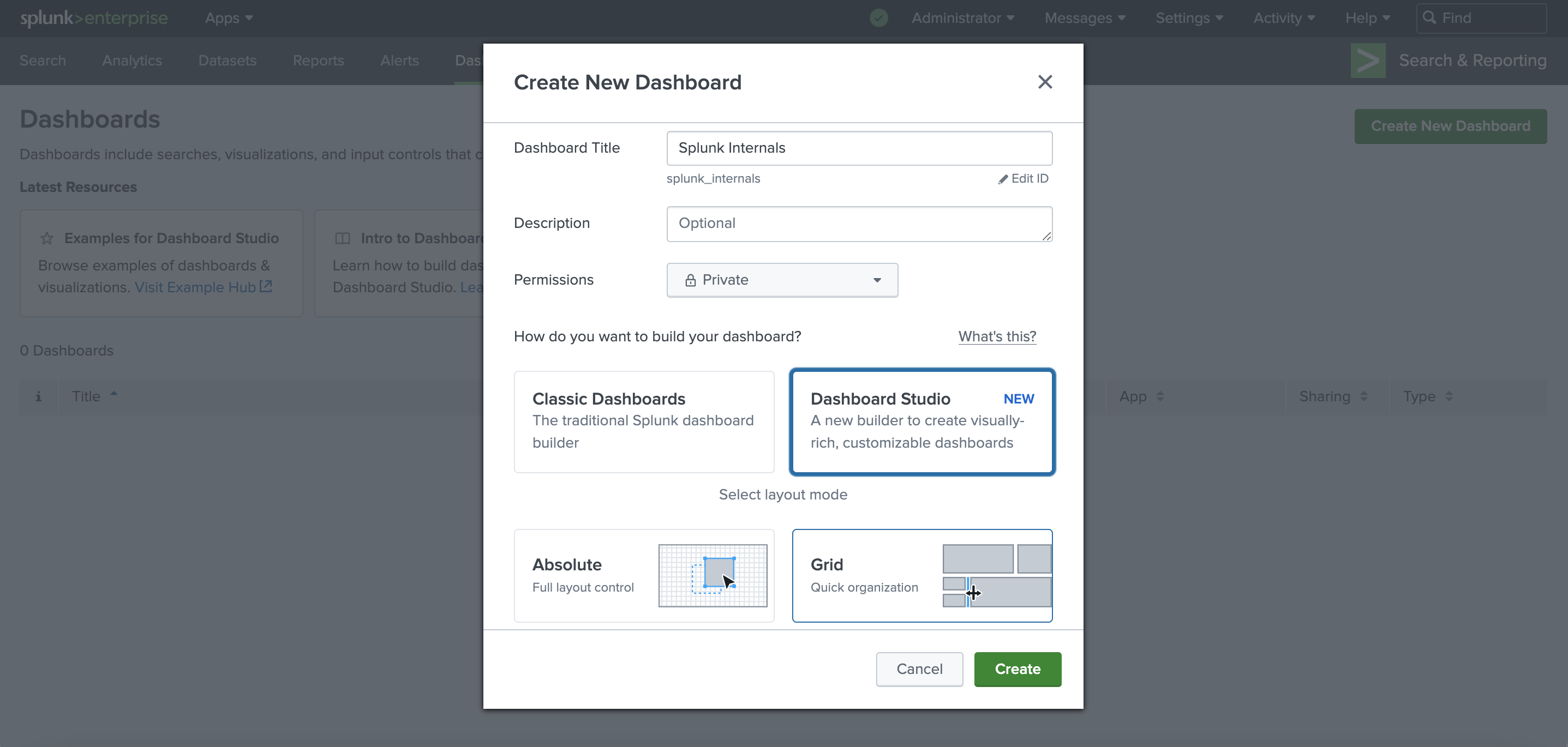Click the green Create button

pyautogui.click(x=1017, y=669)
